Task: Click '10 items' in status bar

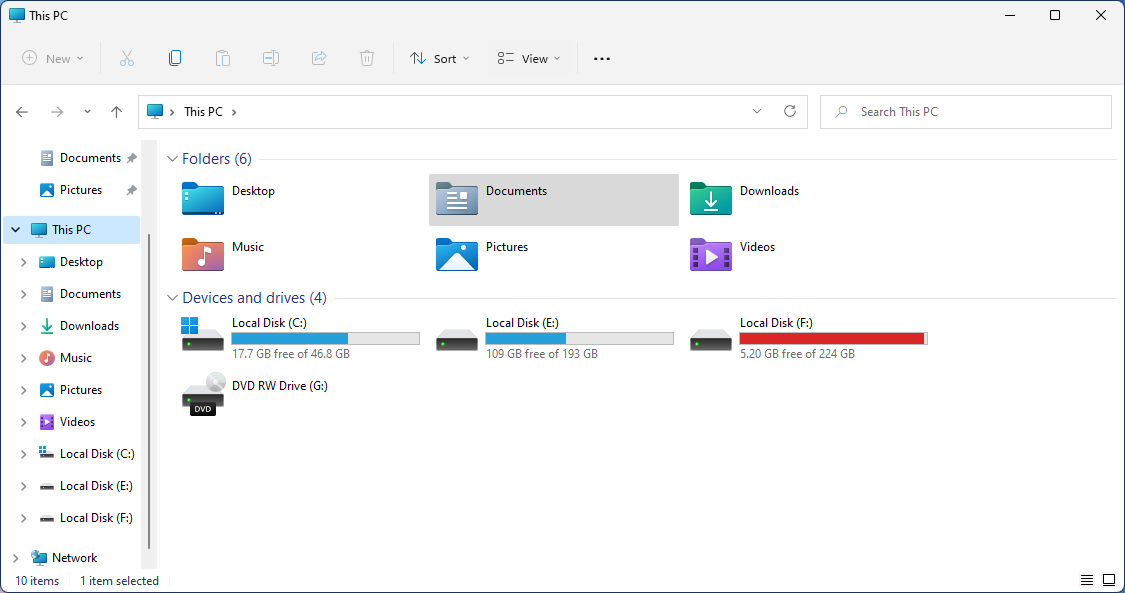Action: point(37,581)
